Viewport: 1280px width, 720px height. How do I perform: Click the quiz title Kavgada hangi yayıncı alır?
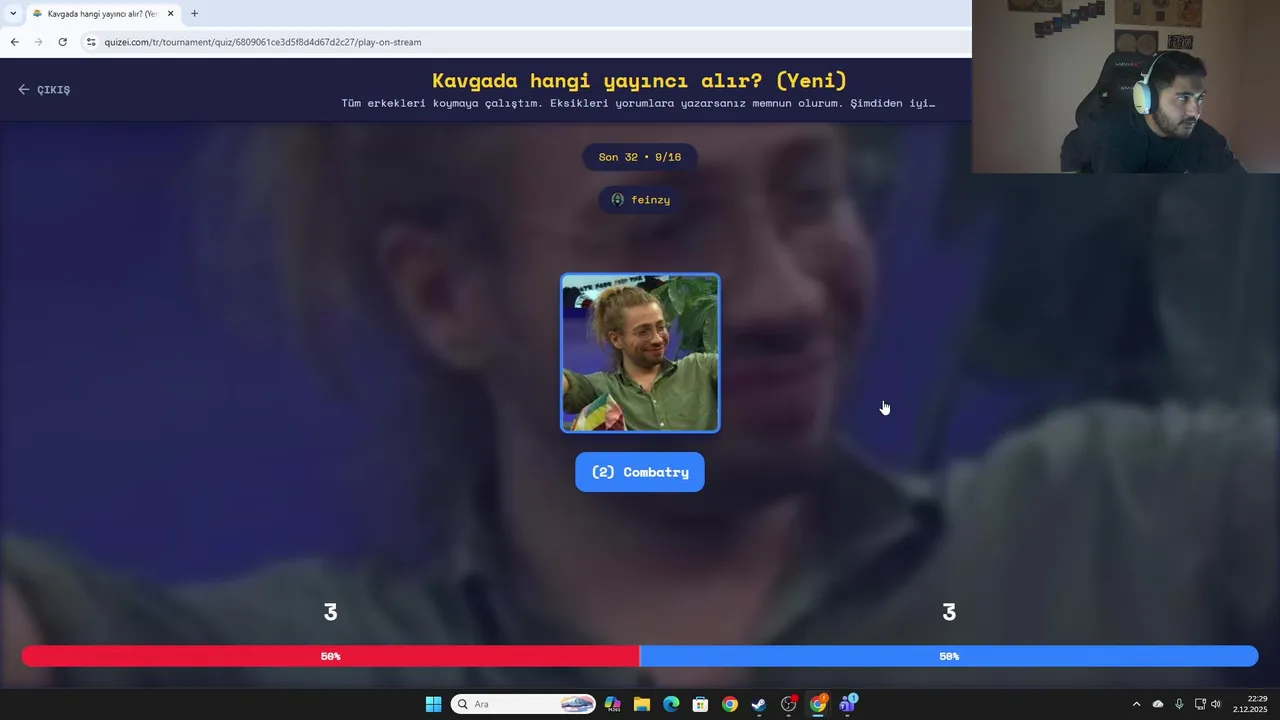(x=640, y=81)
